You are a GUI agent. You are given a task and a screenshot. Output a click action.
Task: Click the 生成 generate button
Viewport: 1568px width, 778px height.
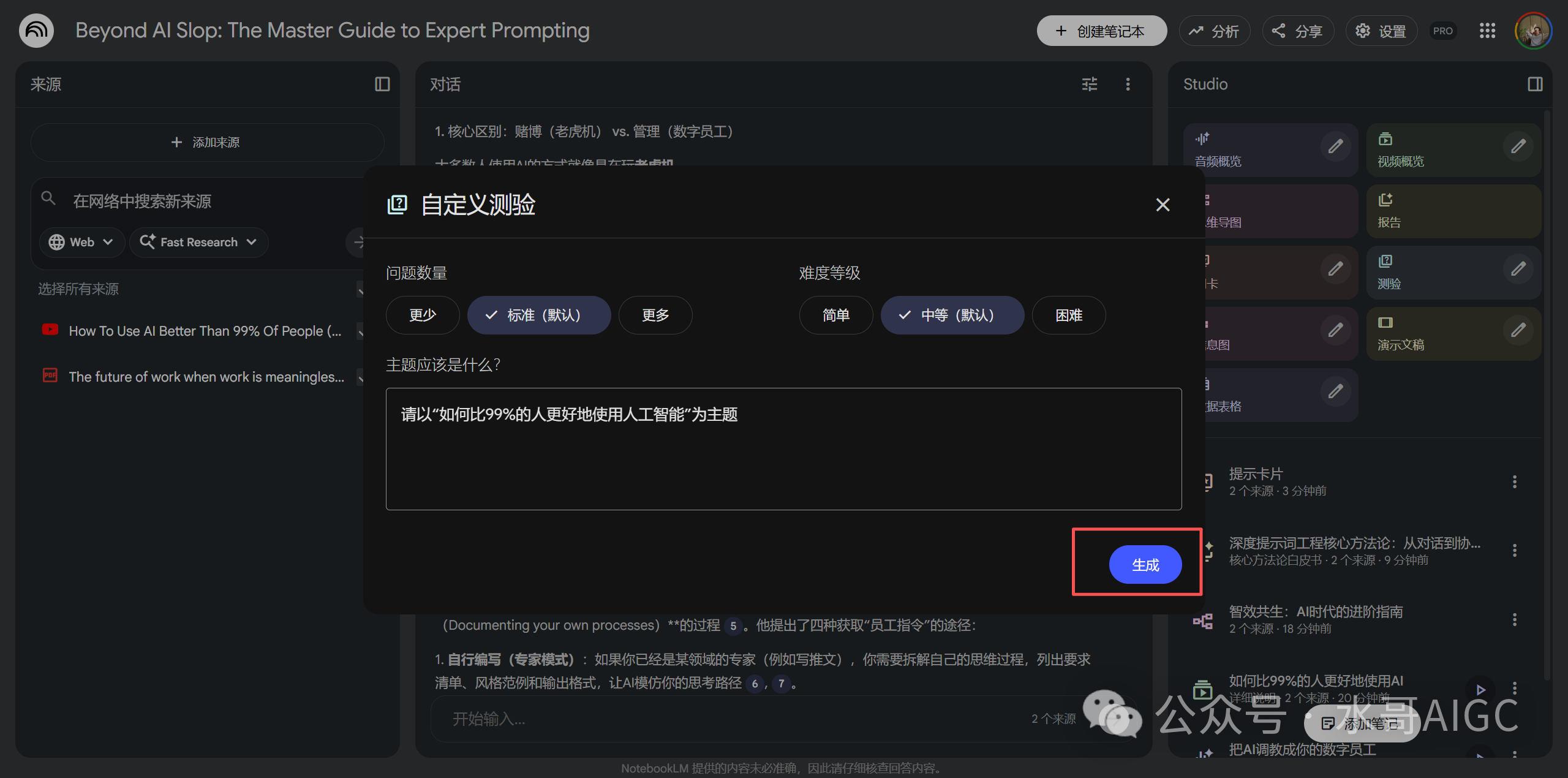[1145, 565]
